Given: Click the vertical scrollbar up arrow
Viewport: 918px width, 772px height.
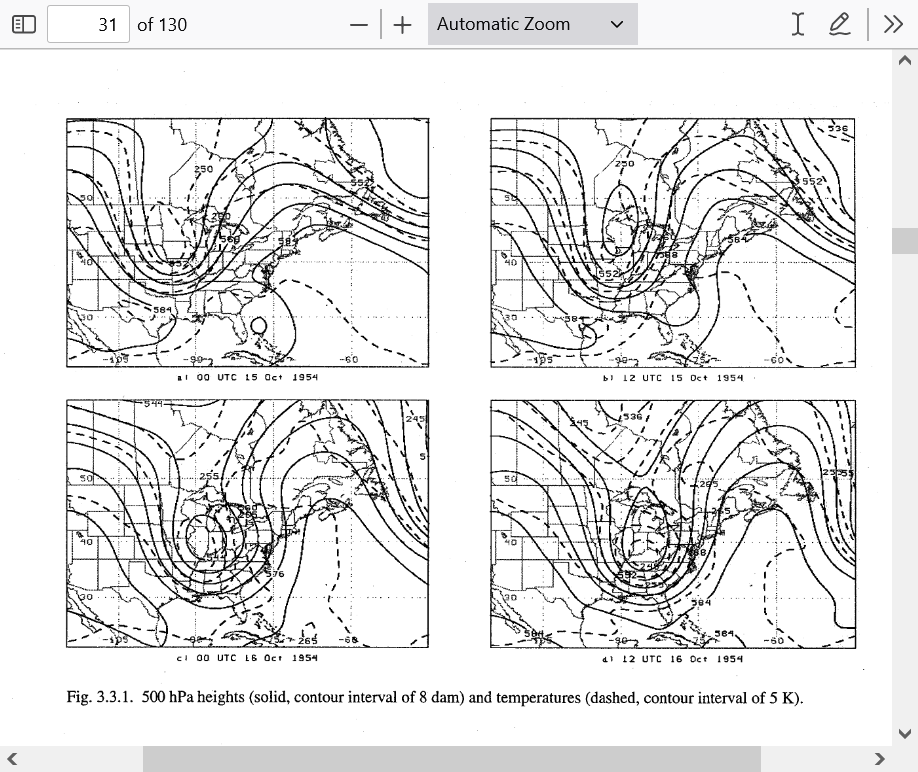Looking at the screenshot, I should coord(905,61).
